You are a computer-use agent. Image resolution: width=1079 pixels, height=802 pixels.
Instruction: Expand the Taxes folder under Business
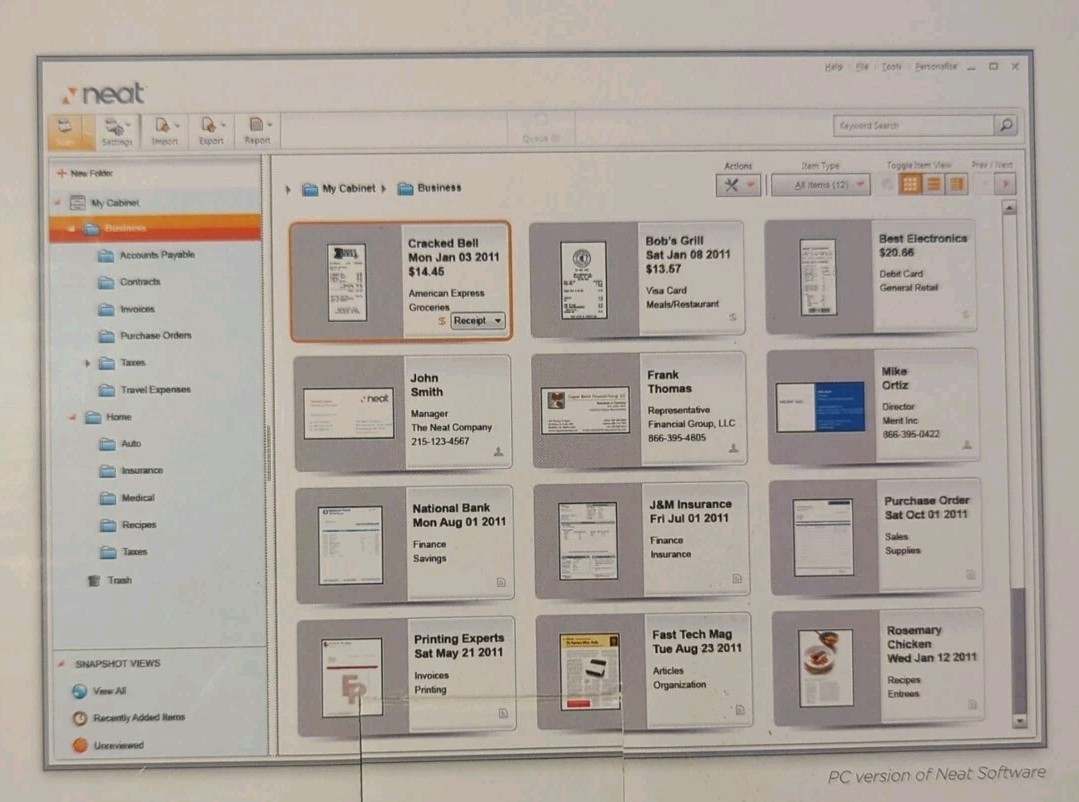(x=87, y=363)
